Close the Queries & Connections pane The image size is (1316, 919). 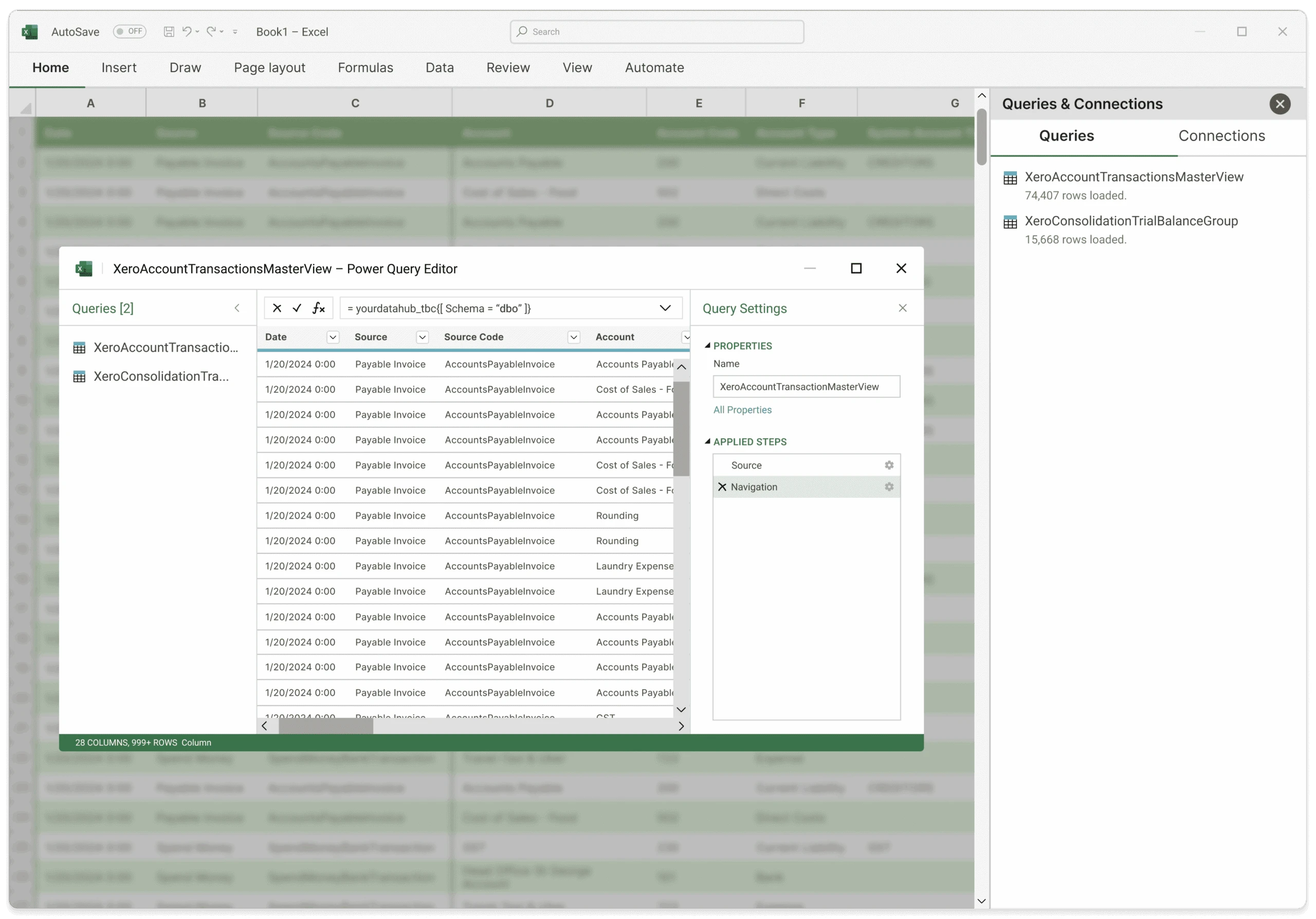[1280, 104]
